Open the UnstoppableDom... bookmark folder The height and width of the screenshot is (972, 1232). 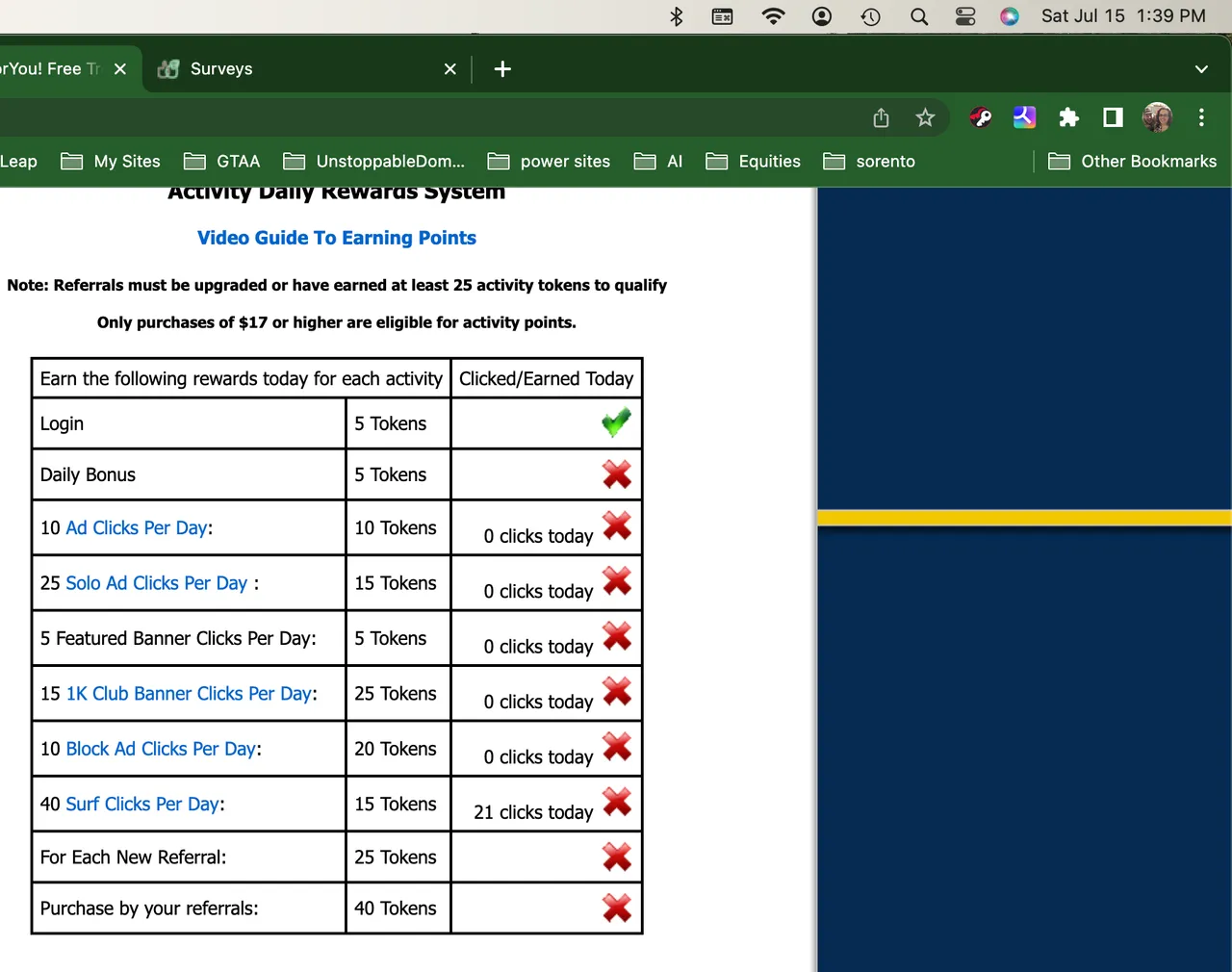(x=374, y=161)
